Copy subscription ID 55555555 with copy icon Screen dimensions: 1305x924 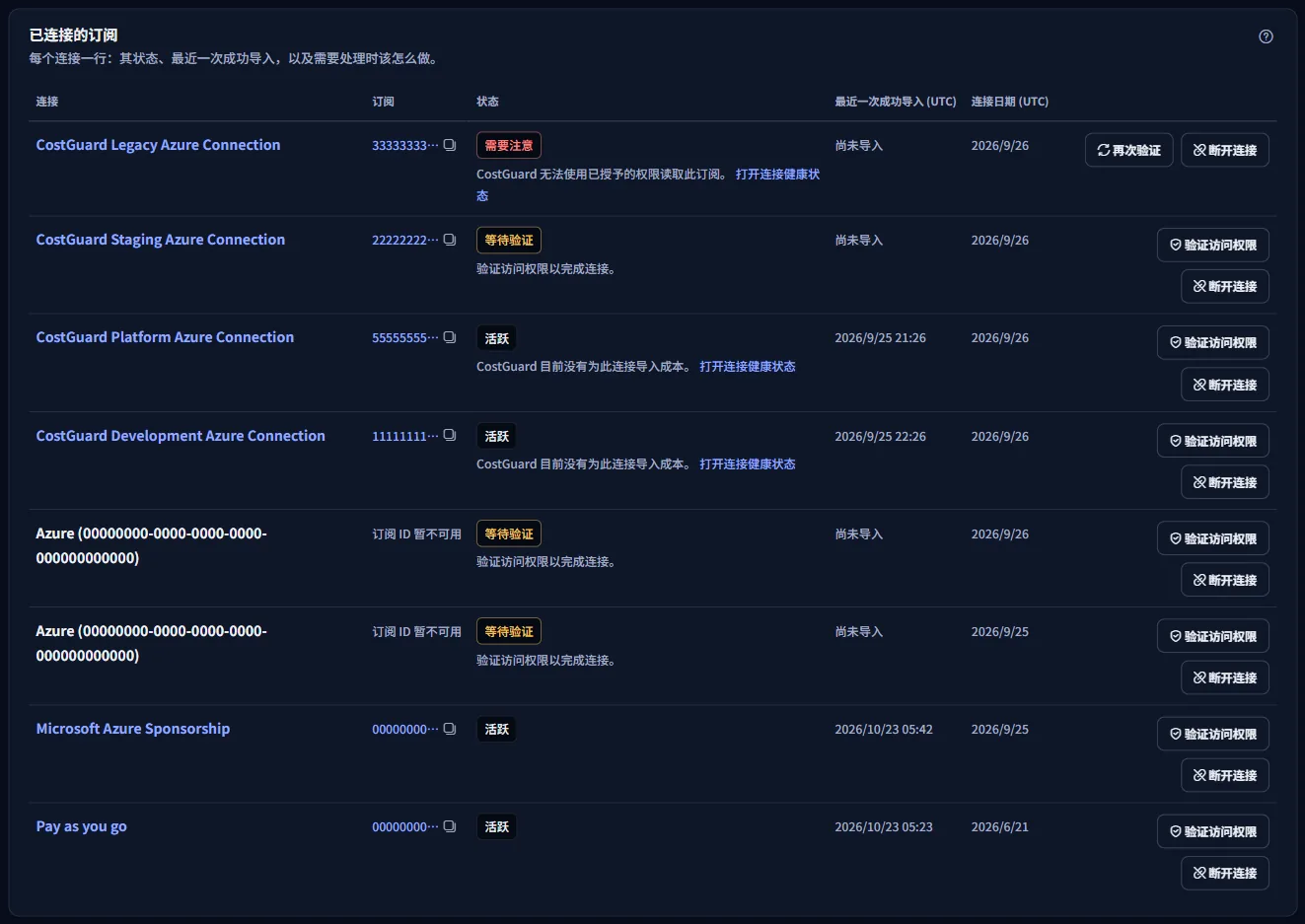[x=450, y=337]
